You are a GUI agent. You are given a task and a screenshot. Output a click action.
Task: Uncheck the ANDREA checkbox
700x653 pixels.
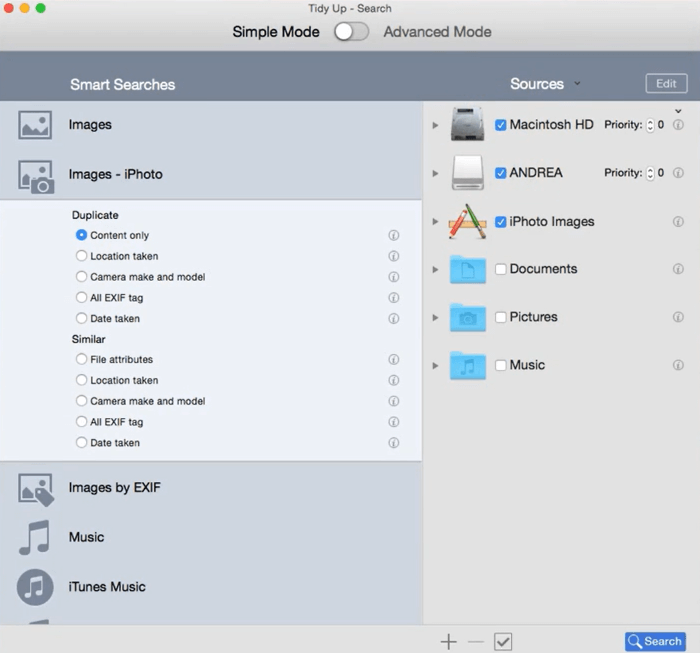500,173
